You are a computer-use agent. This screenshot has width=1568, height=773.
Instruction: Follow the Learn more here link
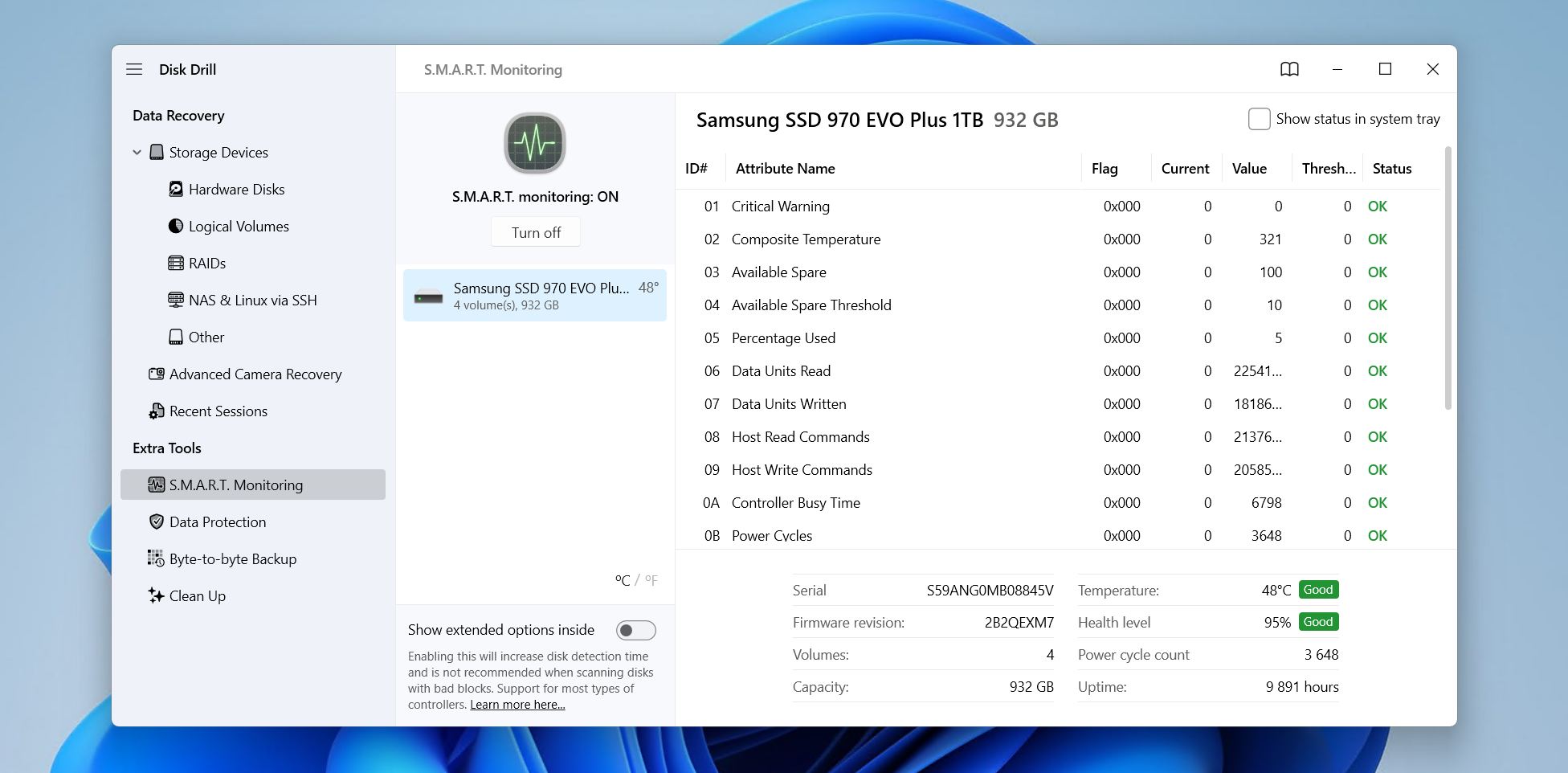[517, 705]
